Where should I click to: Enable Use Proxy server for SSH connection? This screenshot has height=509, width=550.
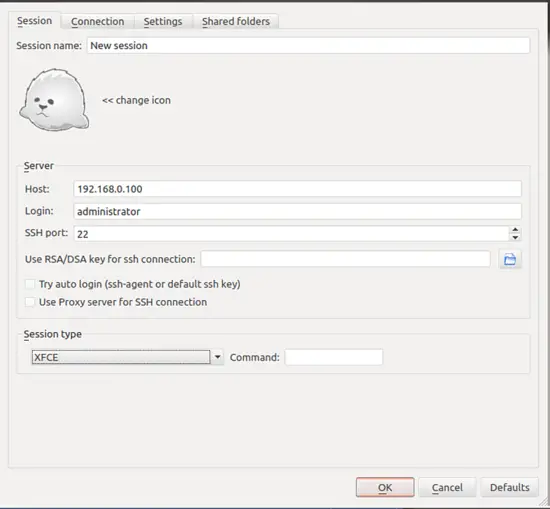pos(30,302)
